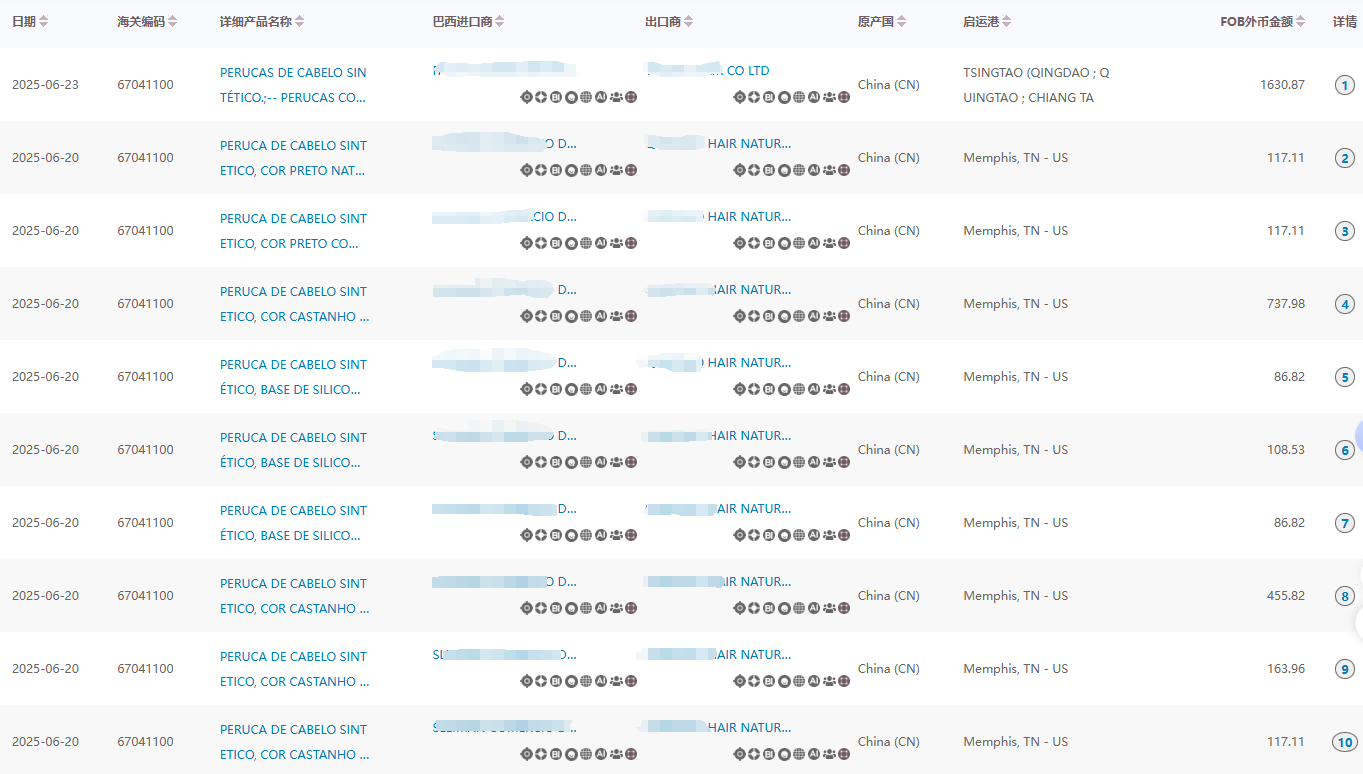Click the BI icon under the row 1 importer
Viewport: 1363px width, 774px height.
(x=556, y=97)
